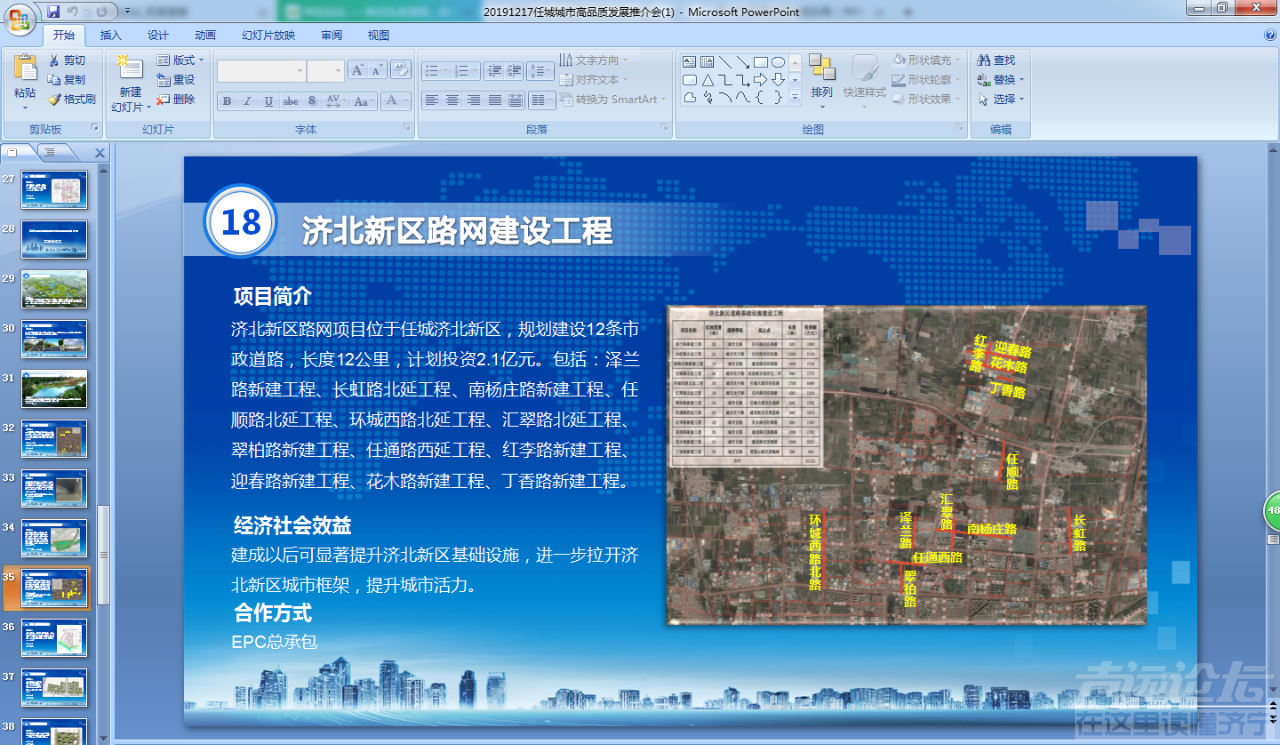The image size is (1280, 745).
Task: Save the presentation from the quick access toolbar
Action: 53,11
